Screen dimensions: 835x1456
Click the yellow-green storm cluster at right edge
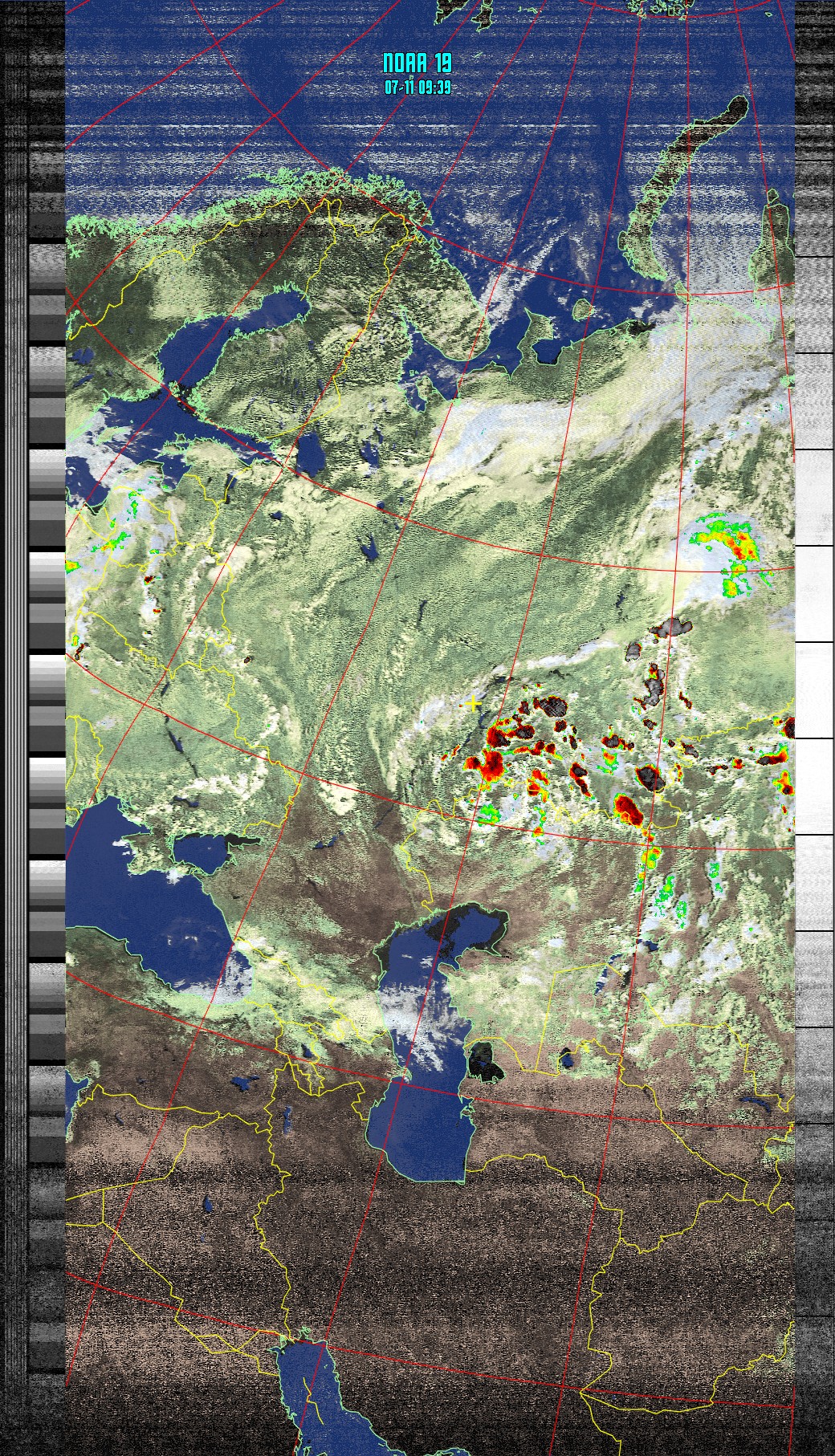coord(731,554)
